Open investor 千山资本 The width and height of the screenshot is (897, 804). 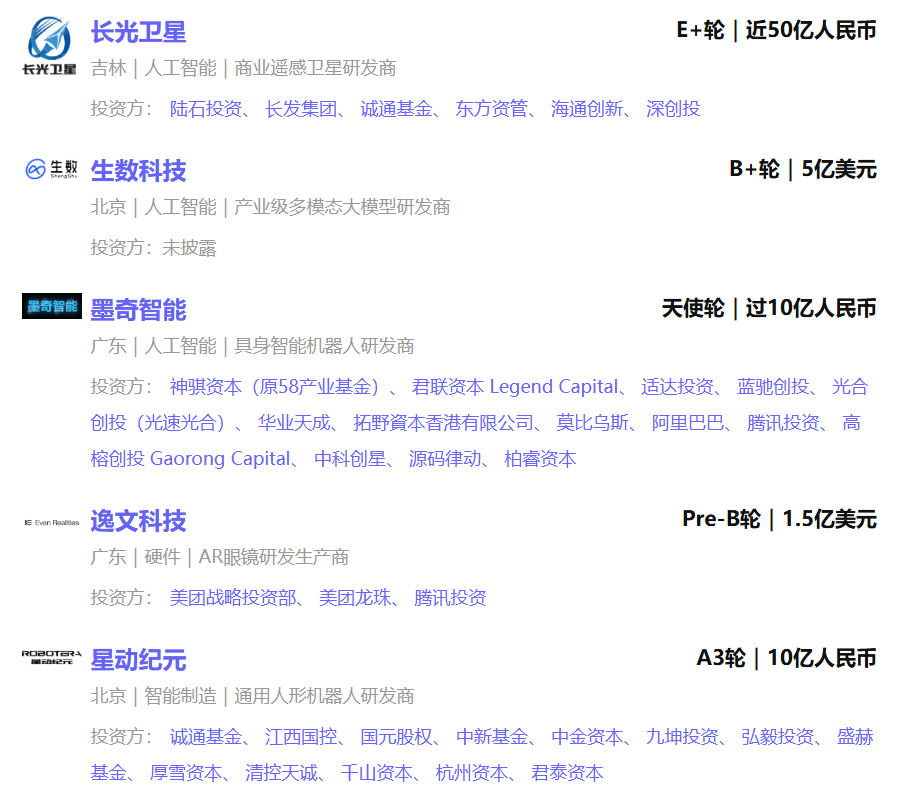pyautogui.click(x=376, y=773)
